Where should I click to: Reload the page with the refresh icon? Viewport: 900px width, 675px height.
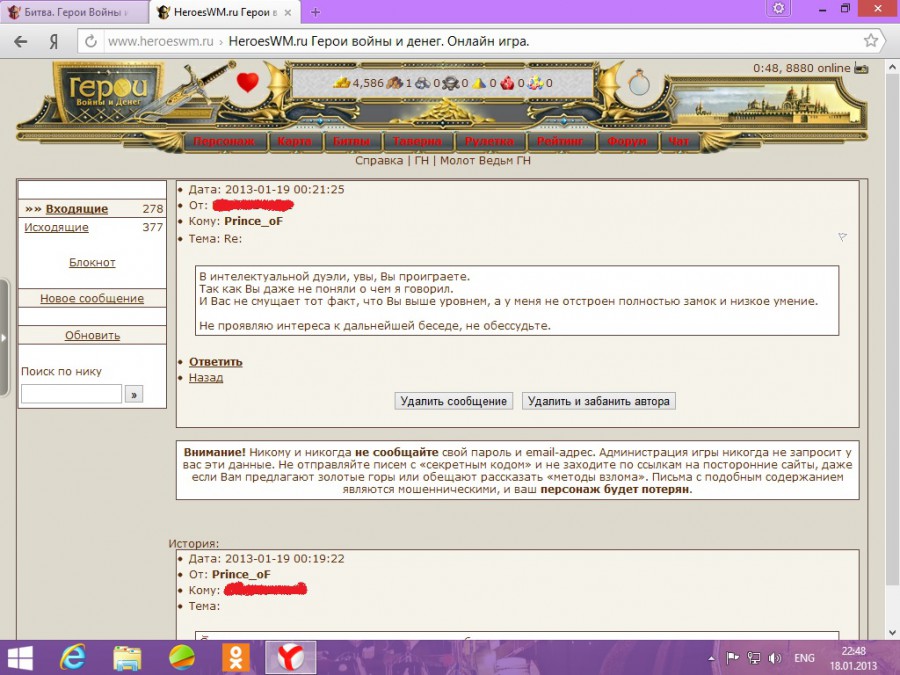pyautogui.click(x=91, y=41)
